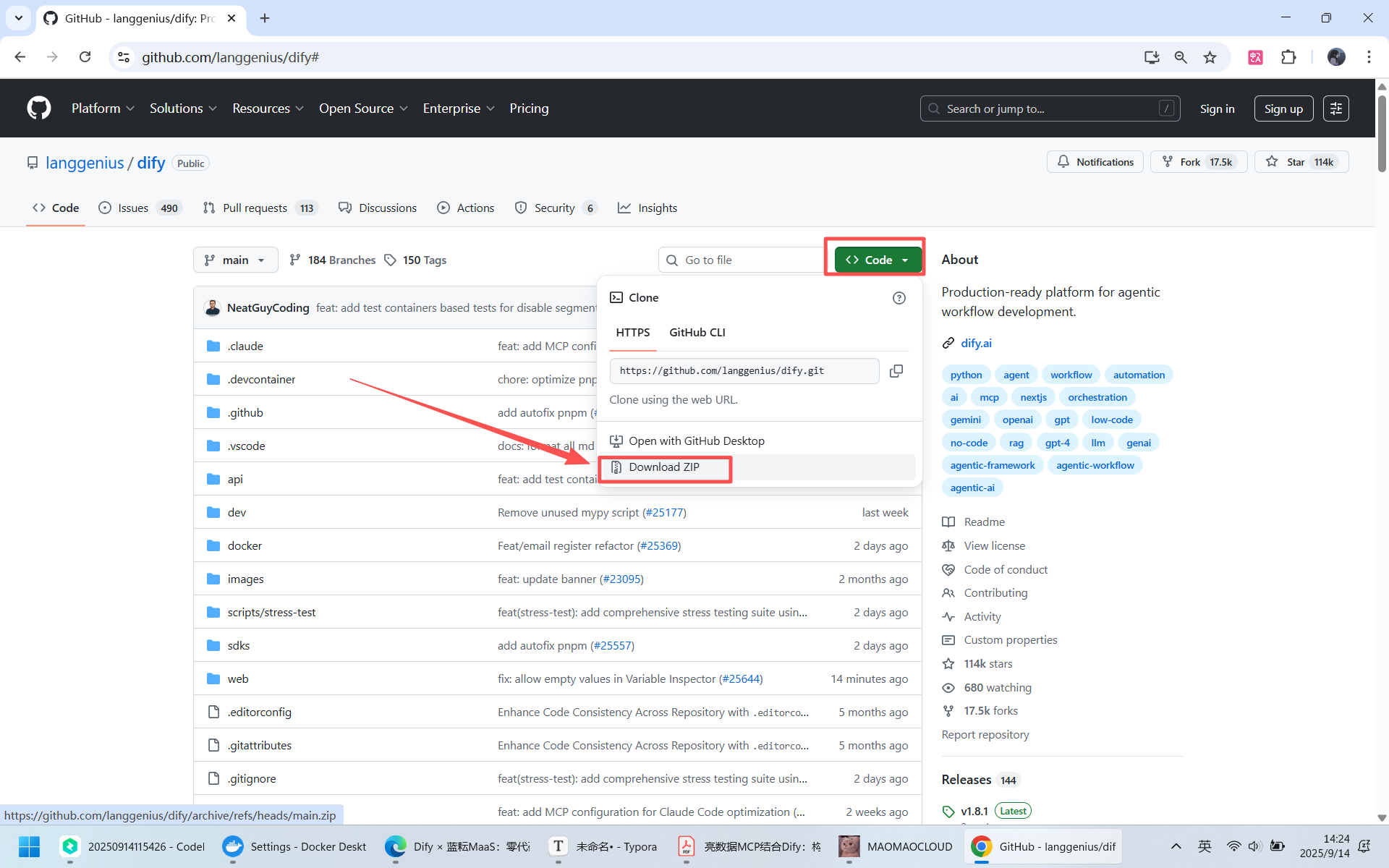The image size is (1389, 868).
Task: Switch to Typora taskbar app
Action: 602,846
